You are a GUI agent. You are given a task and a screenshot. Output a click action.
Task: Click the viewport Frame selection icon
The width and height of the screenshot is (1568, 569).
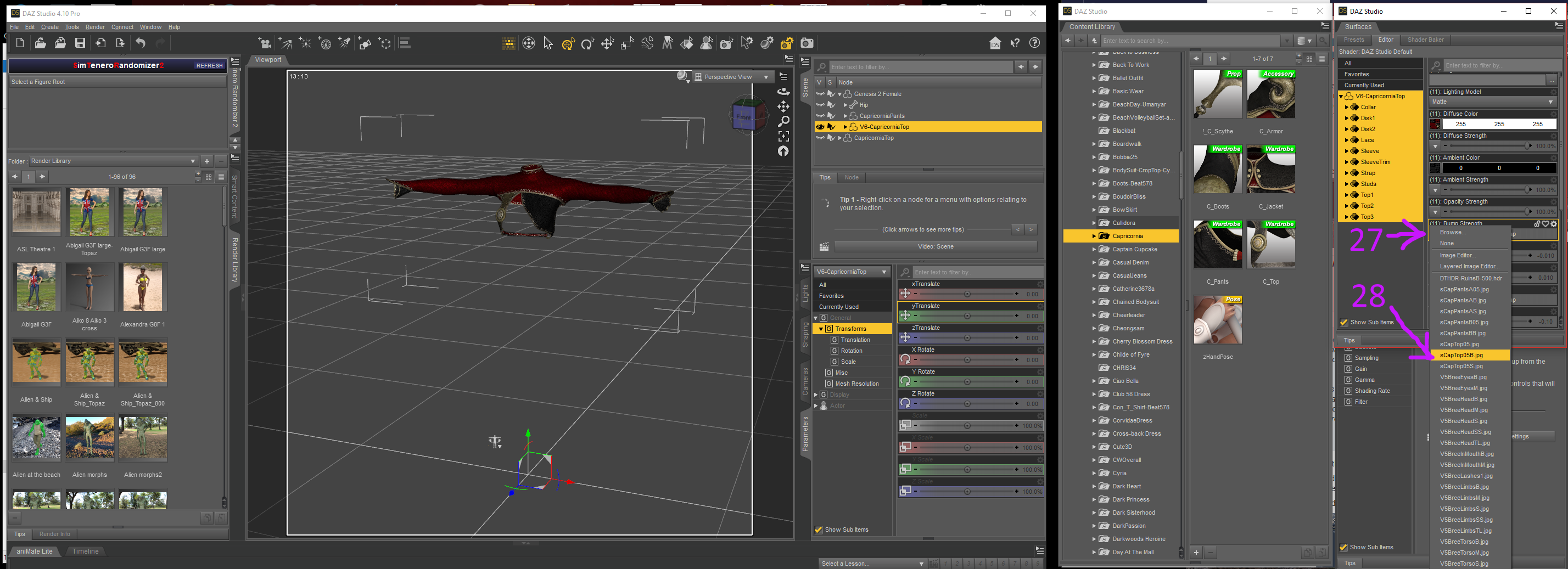[x=783, y=136]
